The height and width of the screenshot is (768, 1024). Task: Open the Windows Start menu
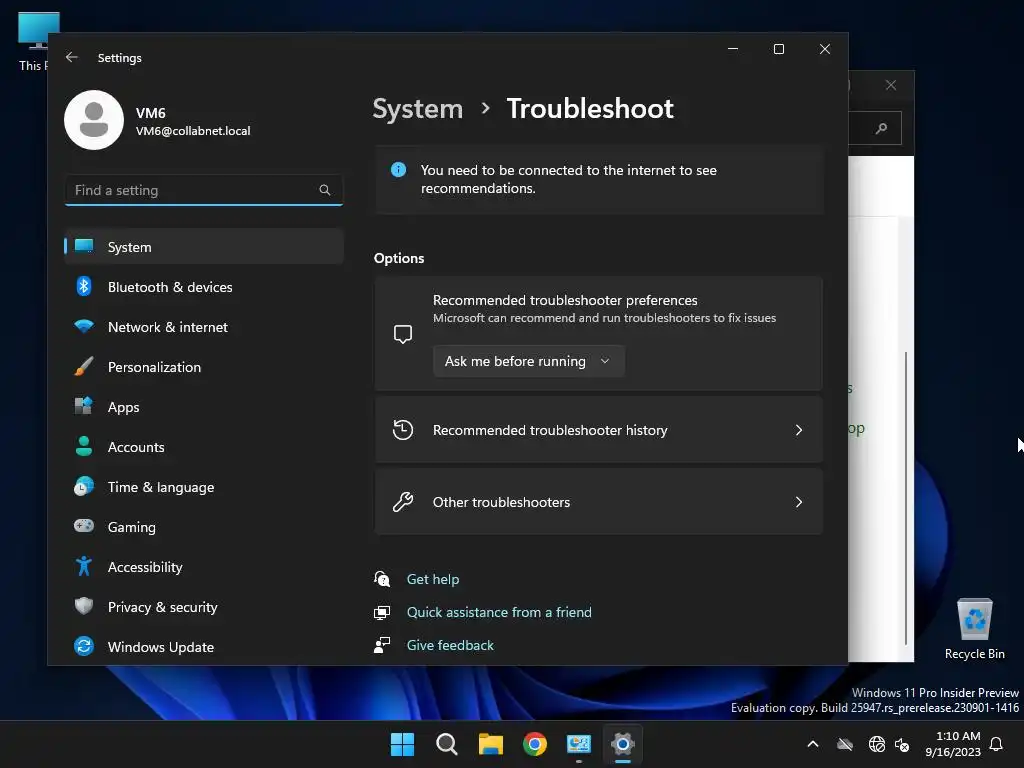pos(402,744)
